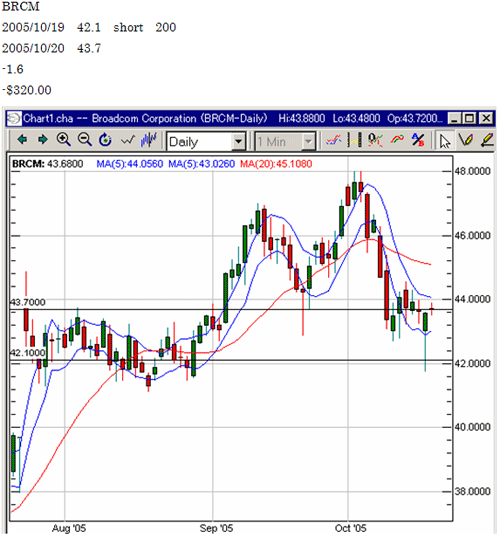
Task: Select the line chart style icon
Action: pos(128,140)
